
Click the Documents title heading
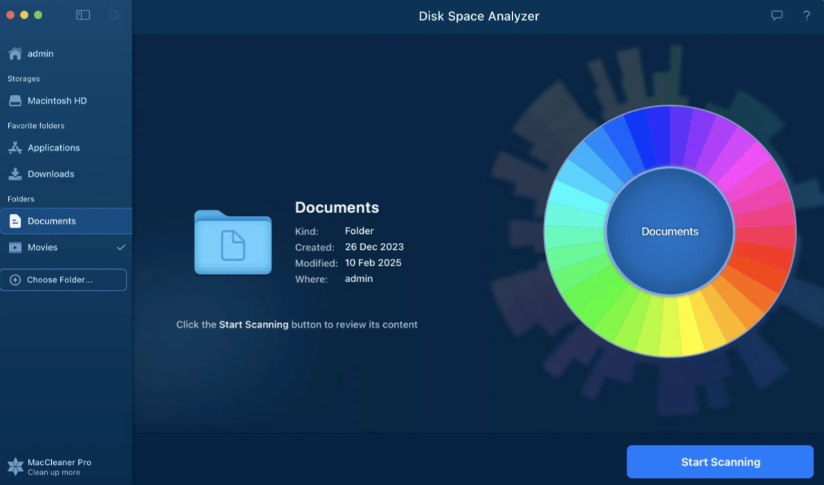point(337,208)
